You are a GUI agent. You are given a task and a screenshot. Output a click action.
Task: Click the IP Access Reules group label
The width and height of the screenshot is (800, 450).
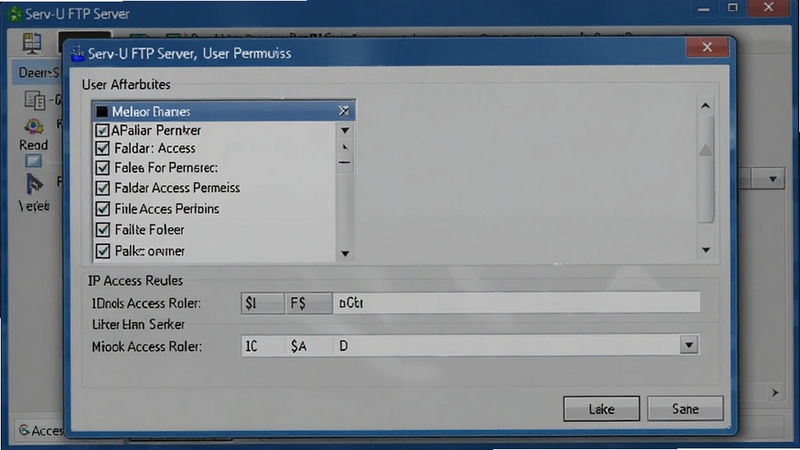pyautogui.click(x=135, y=281)
